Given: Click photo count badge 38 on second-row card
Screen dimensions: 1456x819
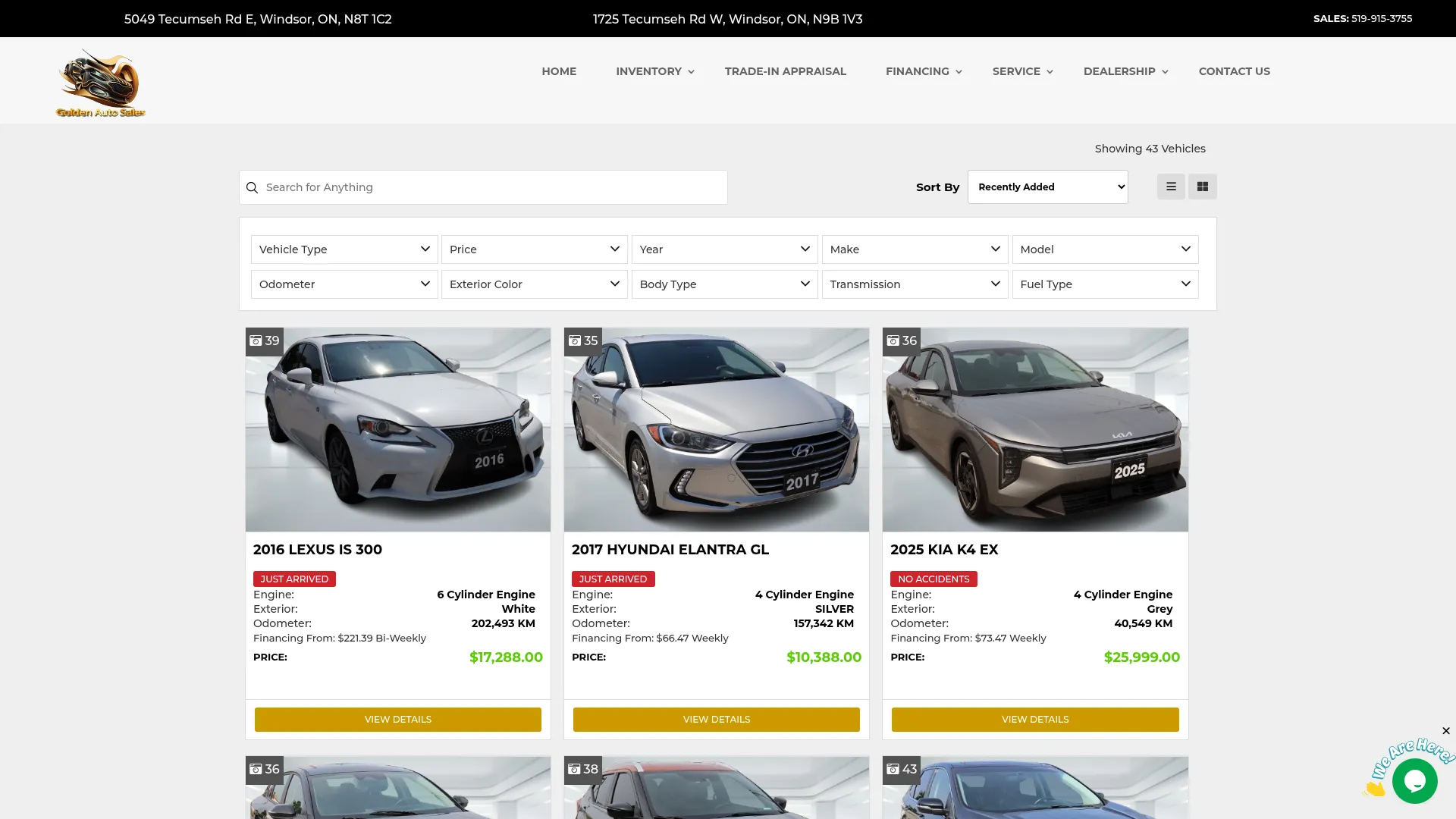Looking at the screenshot, I should pyautogui.click(x=583, y=770).
